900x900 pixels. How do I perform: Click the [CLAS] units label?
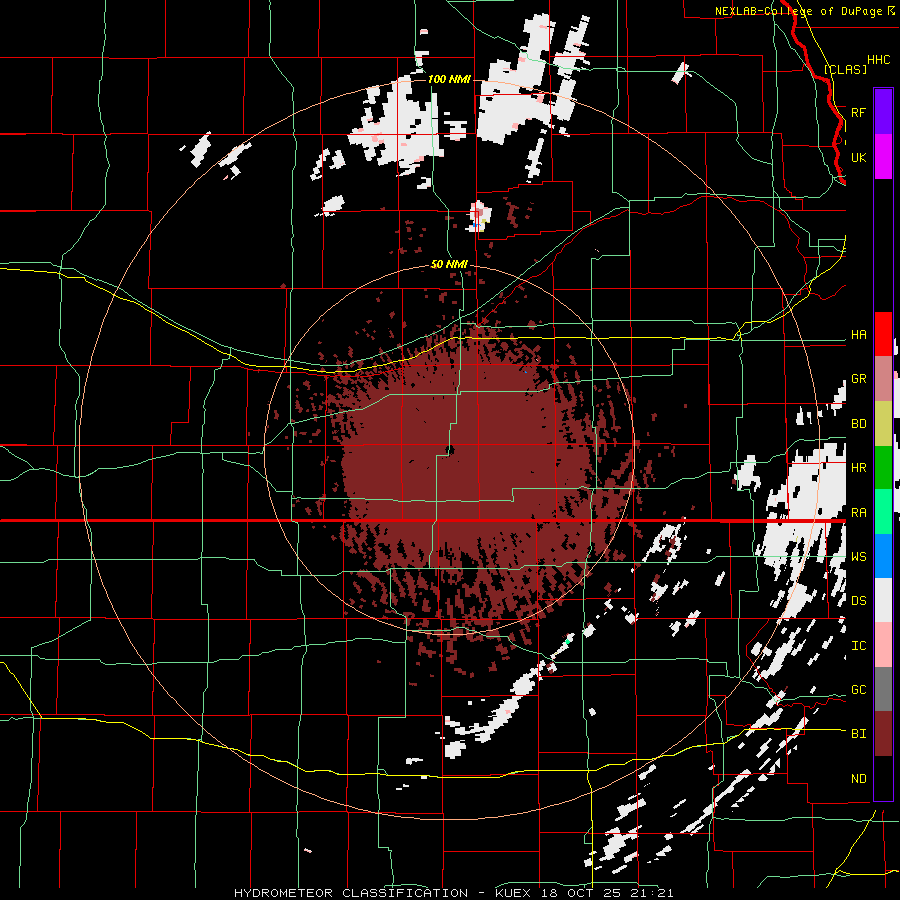845,69
